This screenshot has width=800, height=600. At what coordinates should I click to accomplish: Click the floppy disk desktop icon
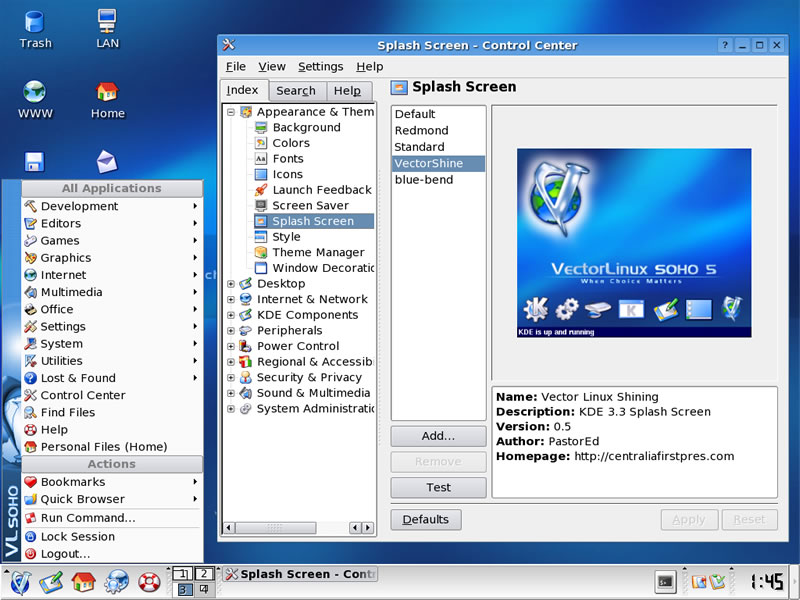pyautogui.click(x=35, y=162)
